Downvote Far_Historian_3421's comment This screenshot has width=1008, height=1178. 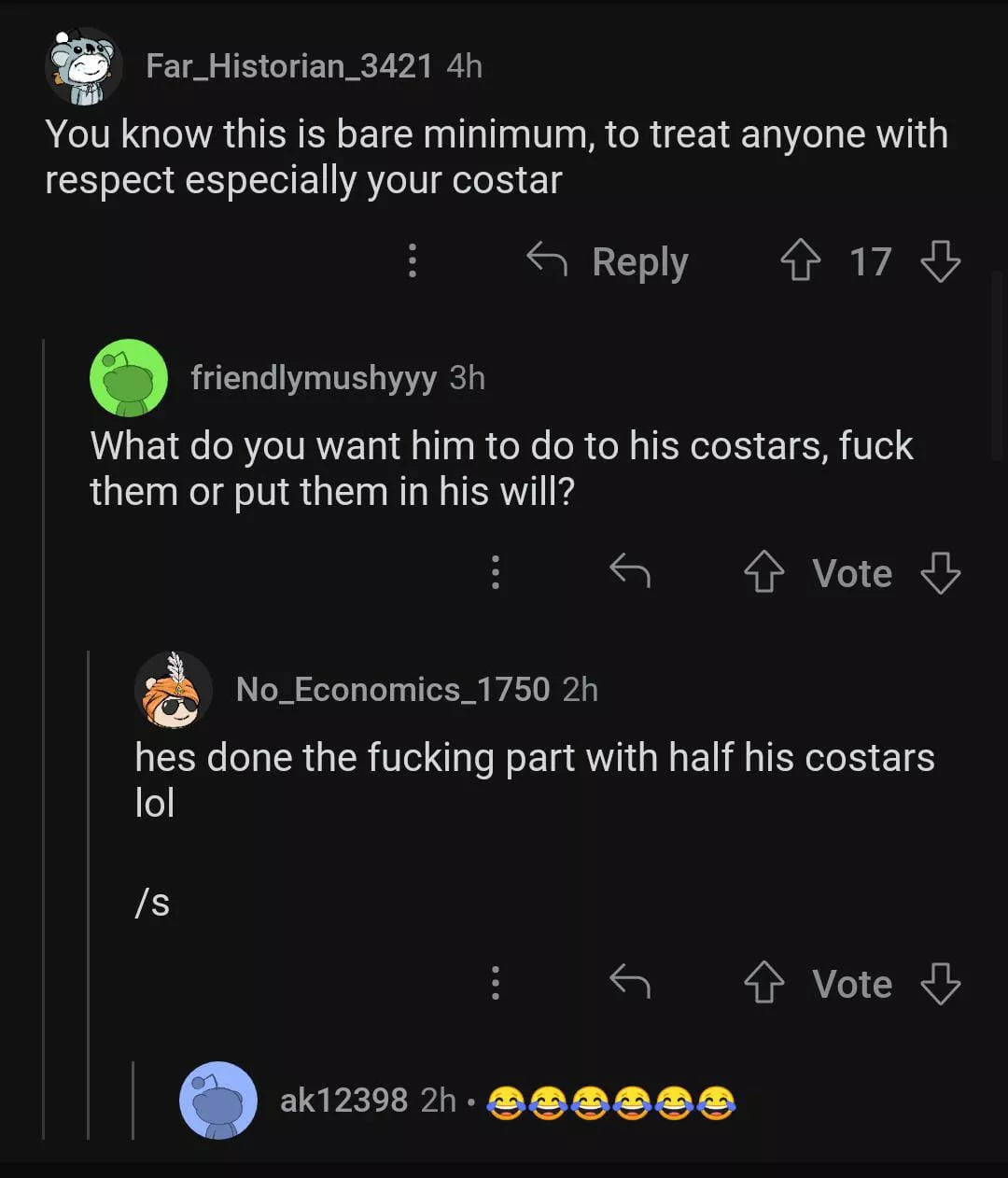[x=940, y=261]
